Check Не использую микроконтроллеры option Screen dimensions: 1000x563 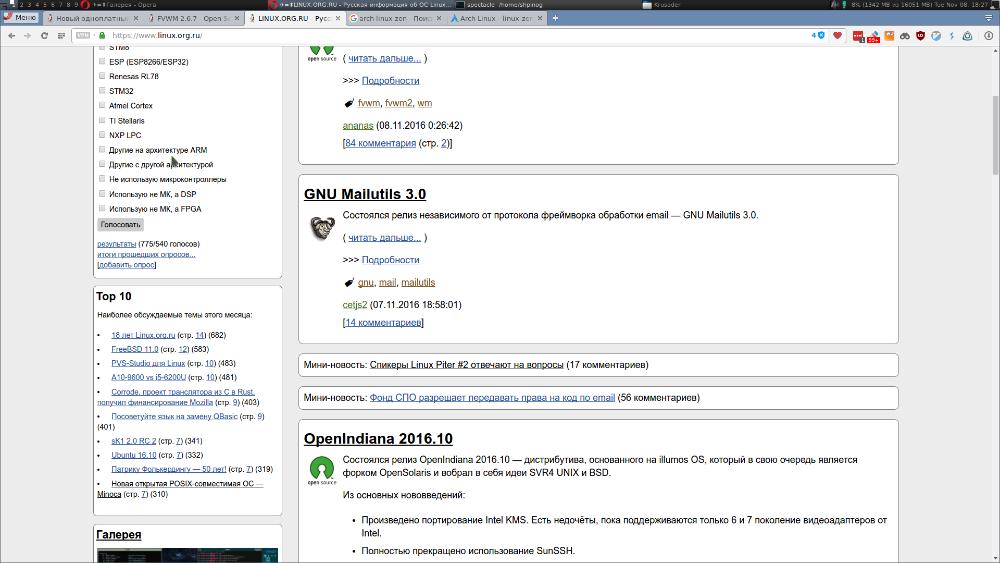coord(102,179)
